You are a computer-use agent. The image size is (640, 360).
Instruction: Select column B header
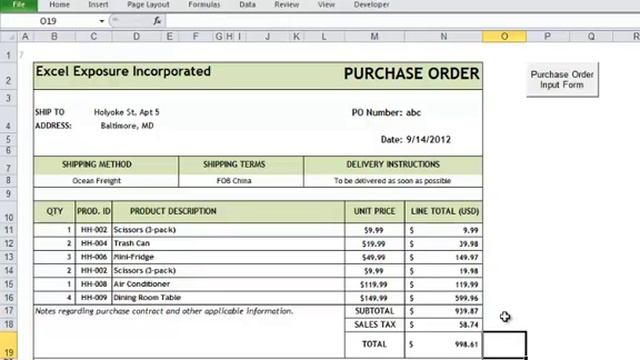[x=54, y=37]
